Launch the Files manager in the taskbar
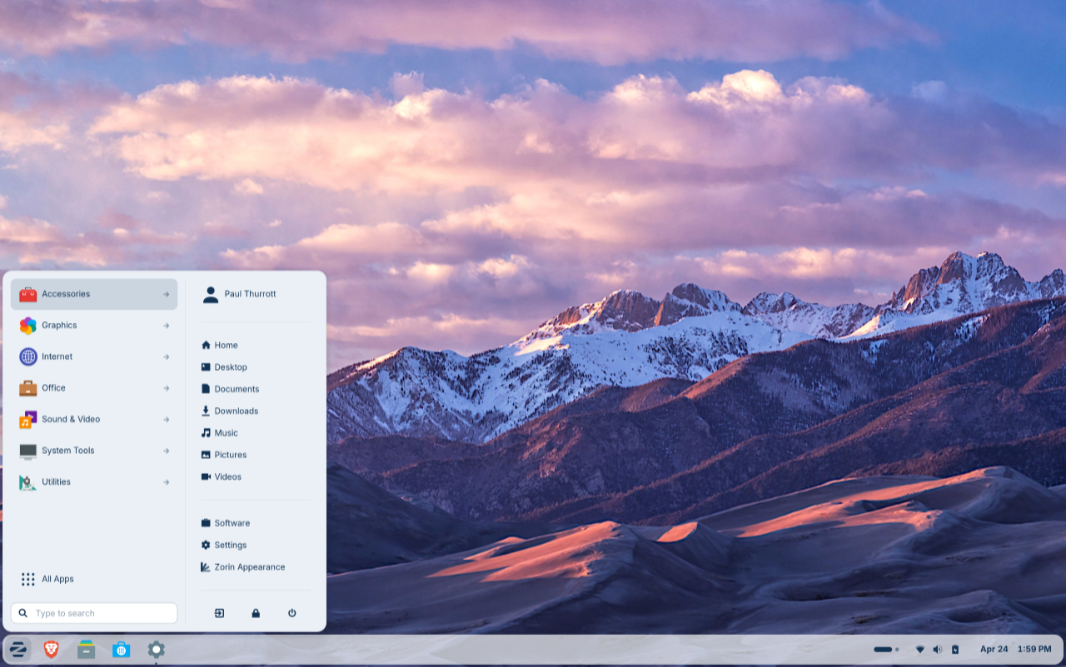Image resolution: width=1066 pixels, height=667 pixels. point(86,650)
